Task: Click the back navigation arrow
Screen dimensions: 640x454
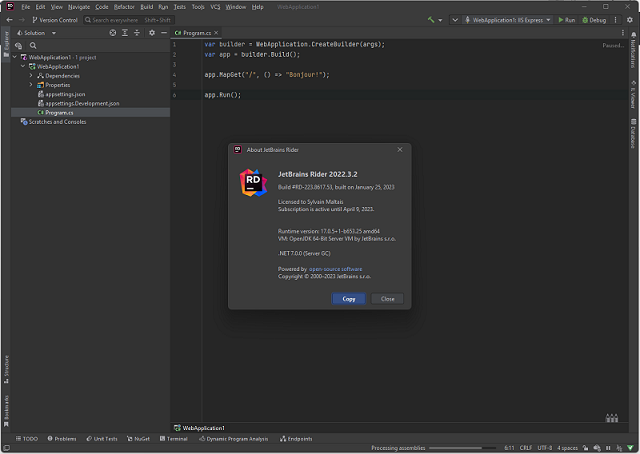Action: pyautogui.click(x=8, y=19)
